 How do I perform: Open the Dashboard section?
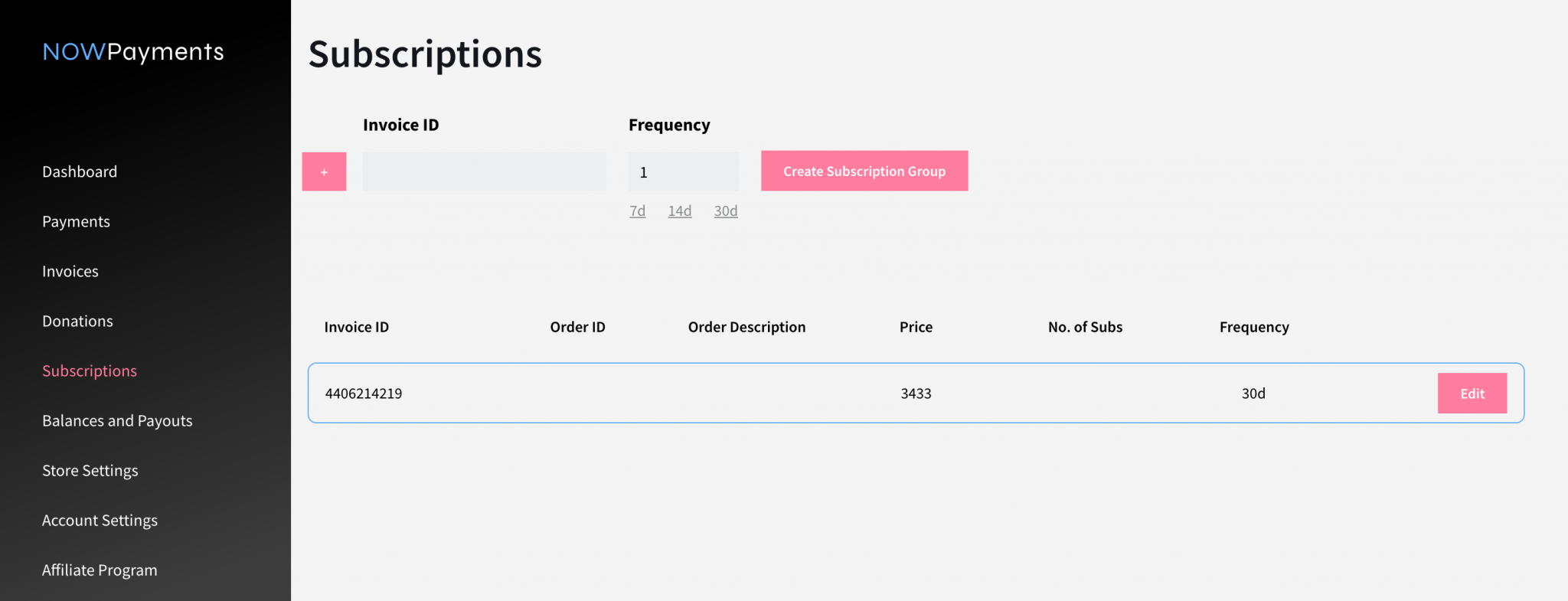click(x=79, y=171)
